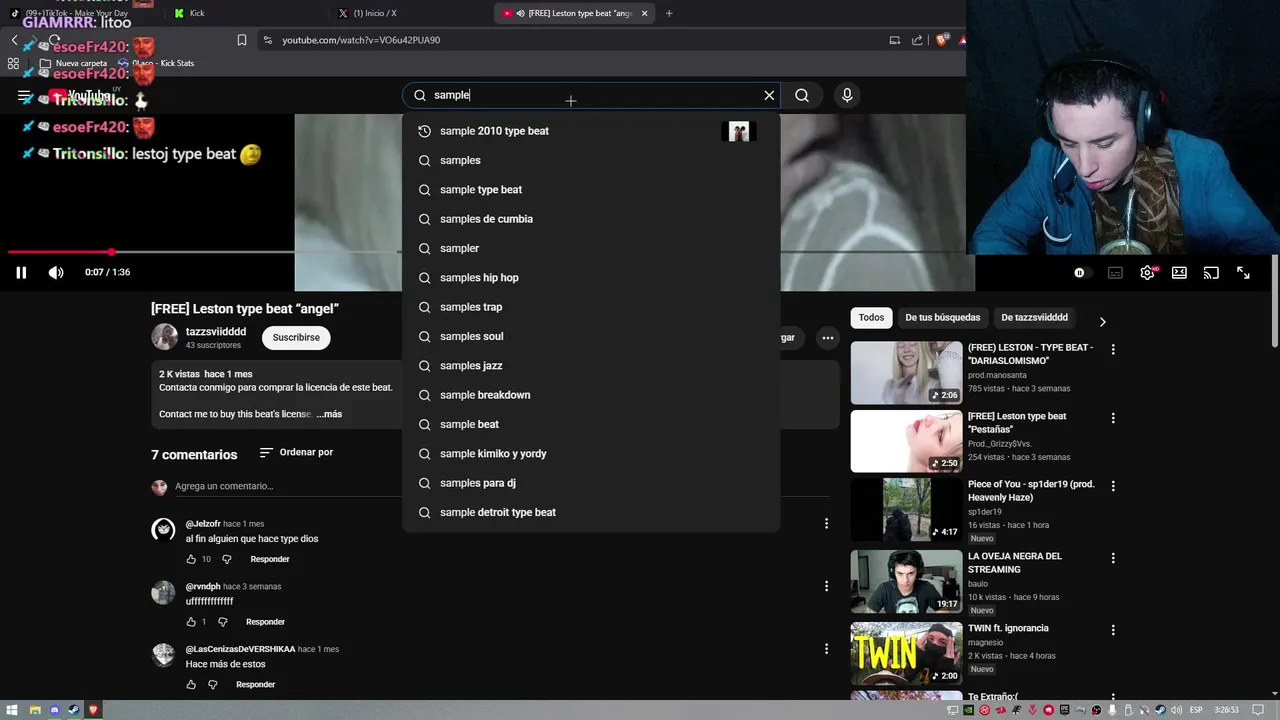Open the 'Ordenar por' comment sort menu
The image size is (1280, 720).
(296, 453)
